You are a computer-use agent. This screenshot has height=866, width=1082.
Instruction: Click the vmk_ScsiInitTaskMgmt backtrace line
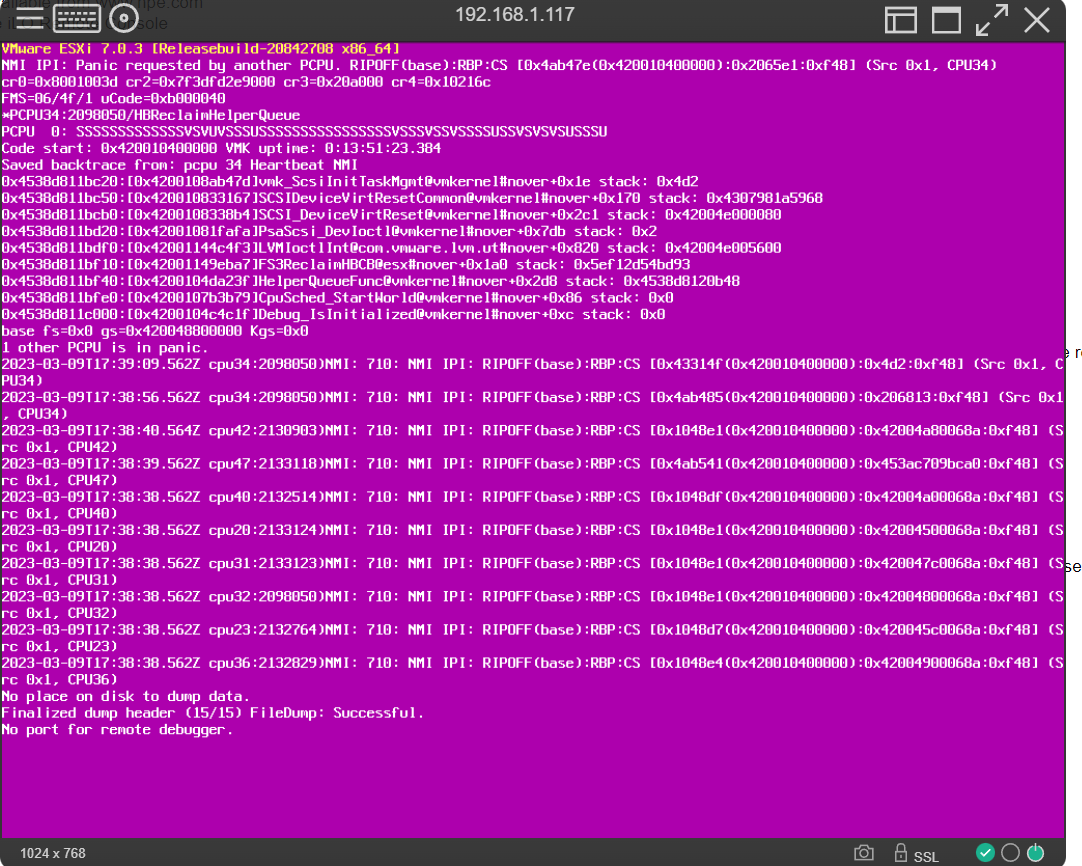350,181
